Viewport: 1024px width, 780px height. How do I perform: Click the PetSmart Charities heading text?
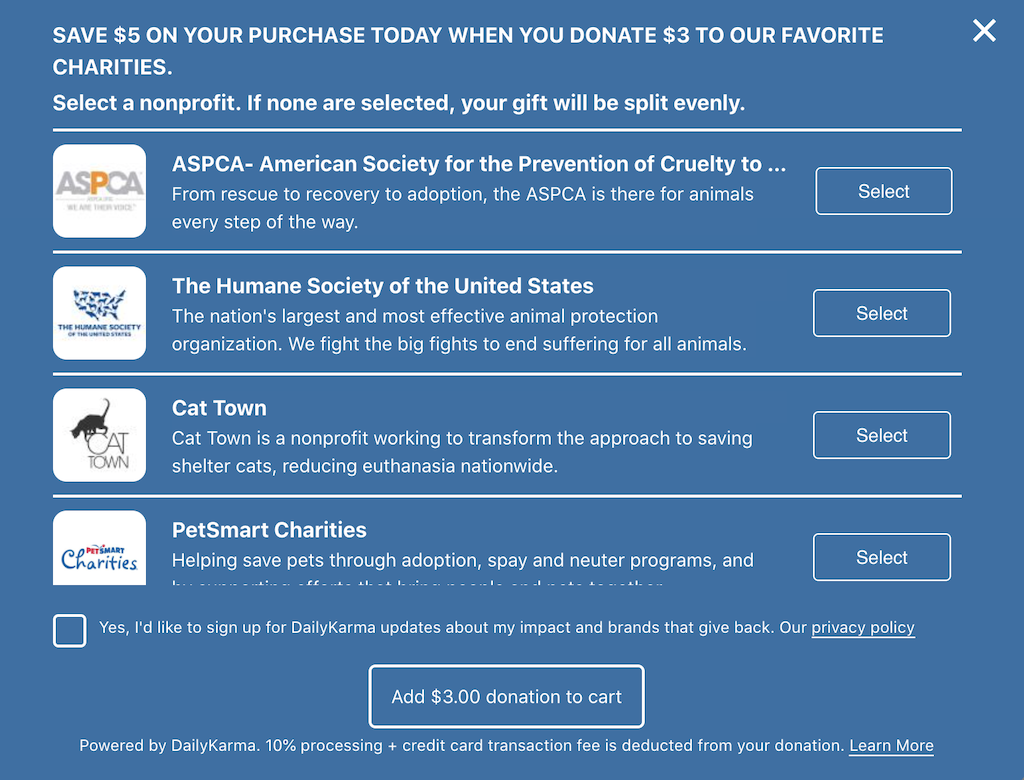tap(269, 530)
